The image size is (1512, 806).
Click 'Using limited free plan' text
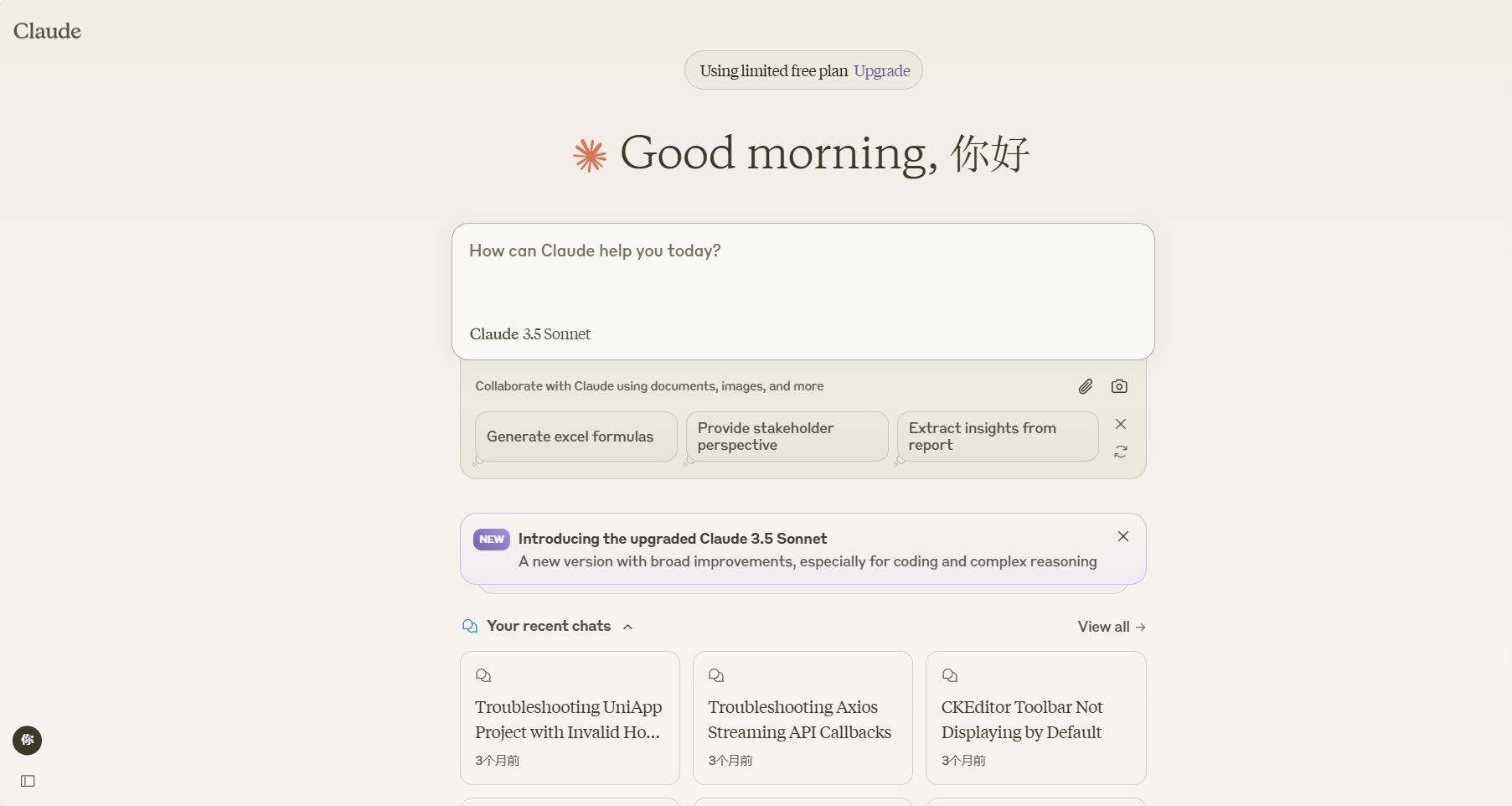pos(773,70)
